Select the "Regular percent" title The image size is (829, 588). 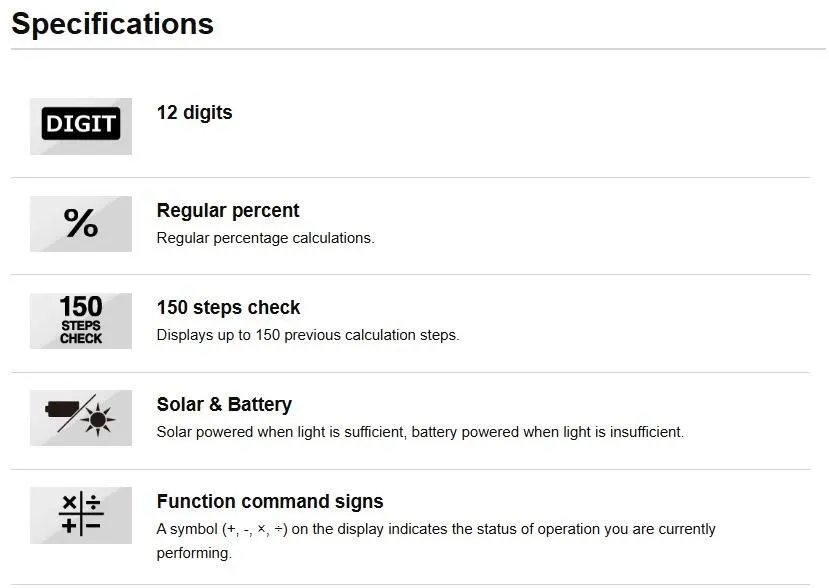point(228,211)
